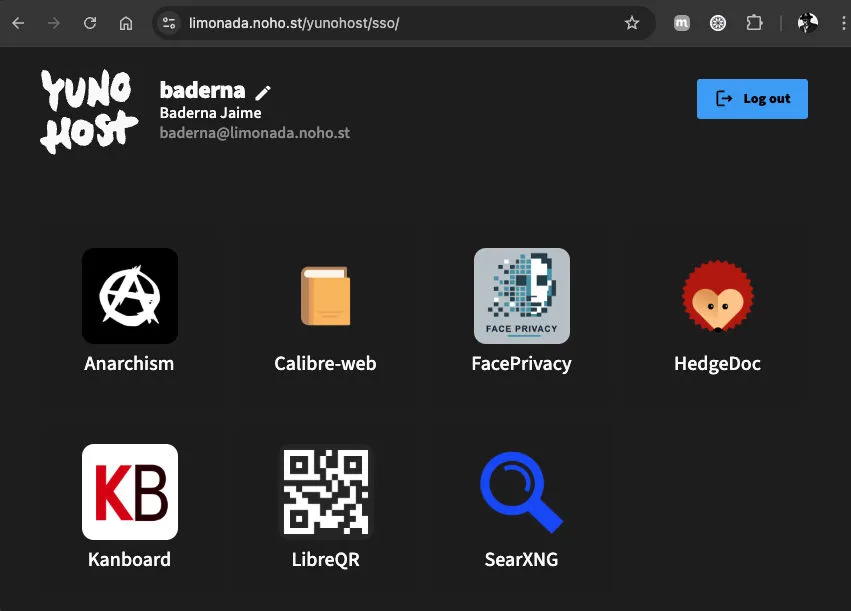This screenshot has height=611, width=851.
Task: Open the LibreQR QR code icon
Action: pyautogui.click(x=326, y=492)
